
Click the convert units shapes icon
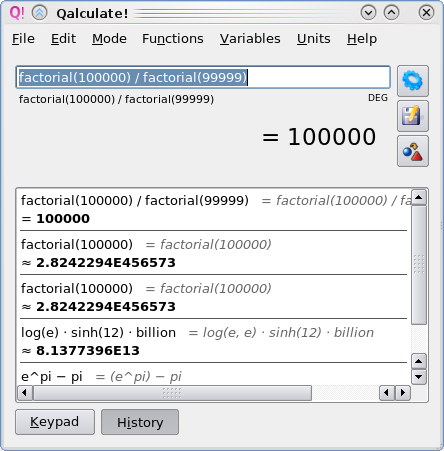point(413,151)
